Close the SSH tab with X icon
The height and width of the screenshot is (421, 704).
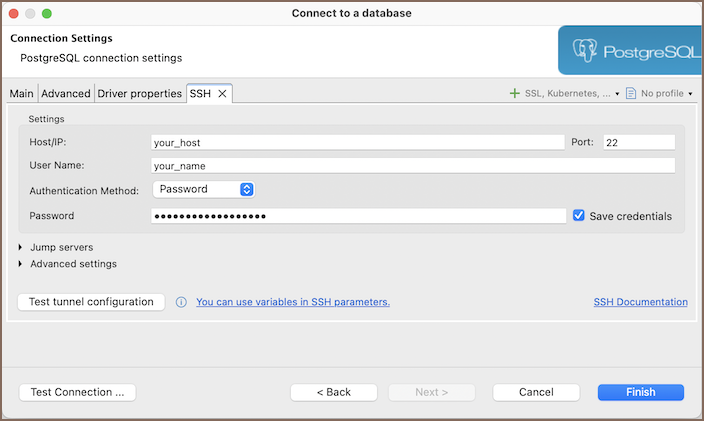[222, 93]
